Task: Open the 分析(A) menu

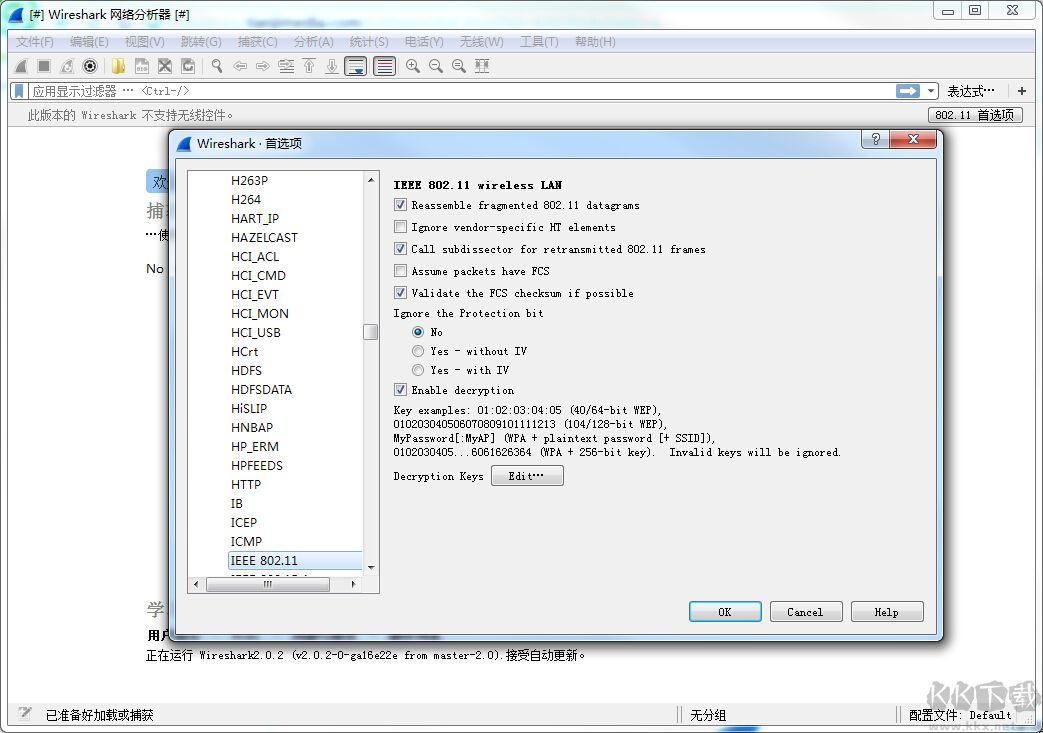Action: coord(313,42)
